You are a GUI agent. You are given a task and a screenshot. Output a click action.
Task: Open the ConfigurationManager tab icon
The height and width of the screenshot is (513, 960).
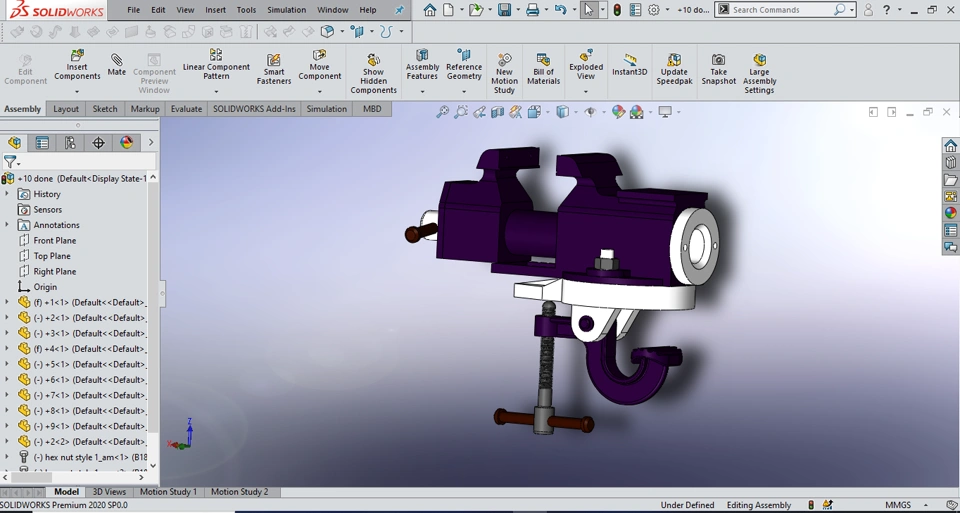pyautogui.click(x=70, y=143)
